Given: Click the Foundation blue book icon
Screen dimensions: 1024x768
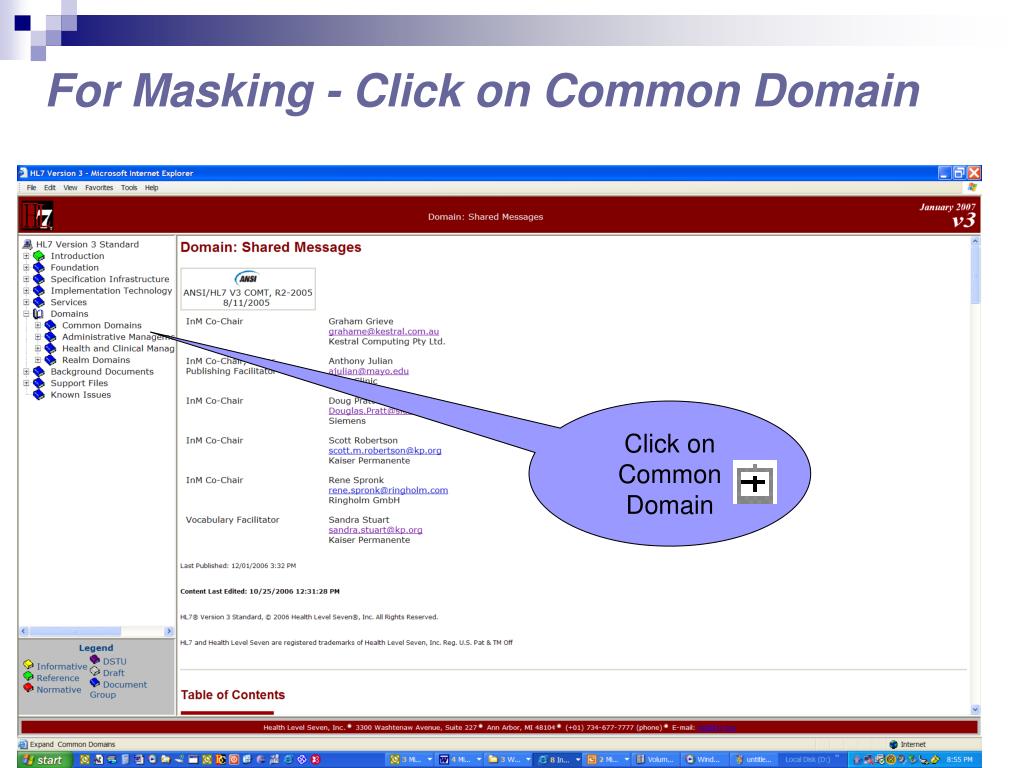Looking at the screenshot, I should coord(39,268).
